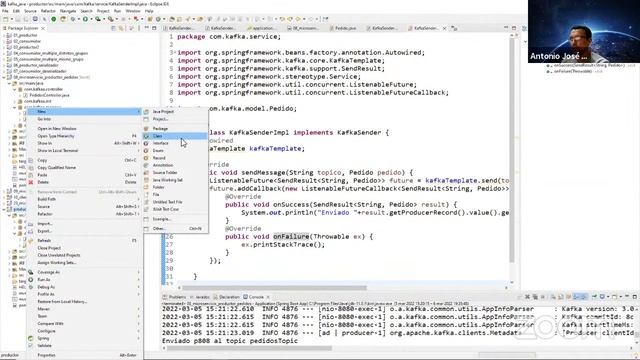Choose Enum in the New submenu
The width and height of the screenshot is (640, 360).
pos(176,151)
